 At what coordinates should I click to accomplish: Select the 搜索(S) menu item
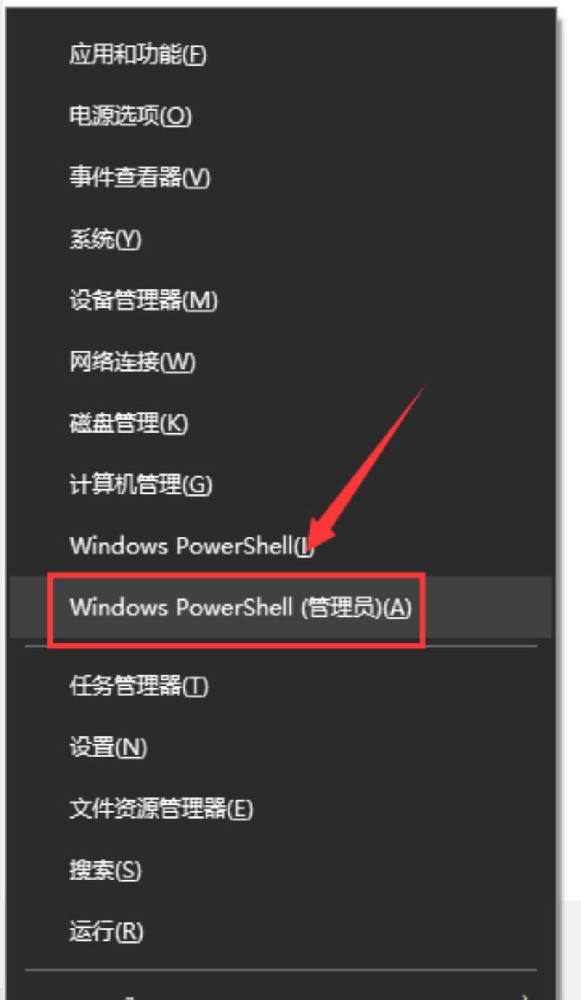(x=281, y=870)
